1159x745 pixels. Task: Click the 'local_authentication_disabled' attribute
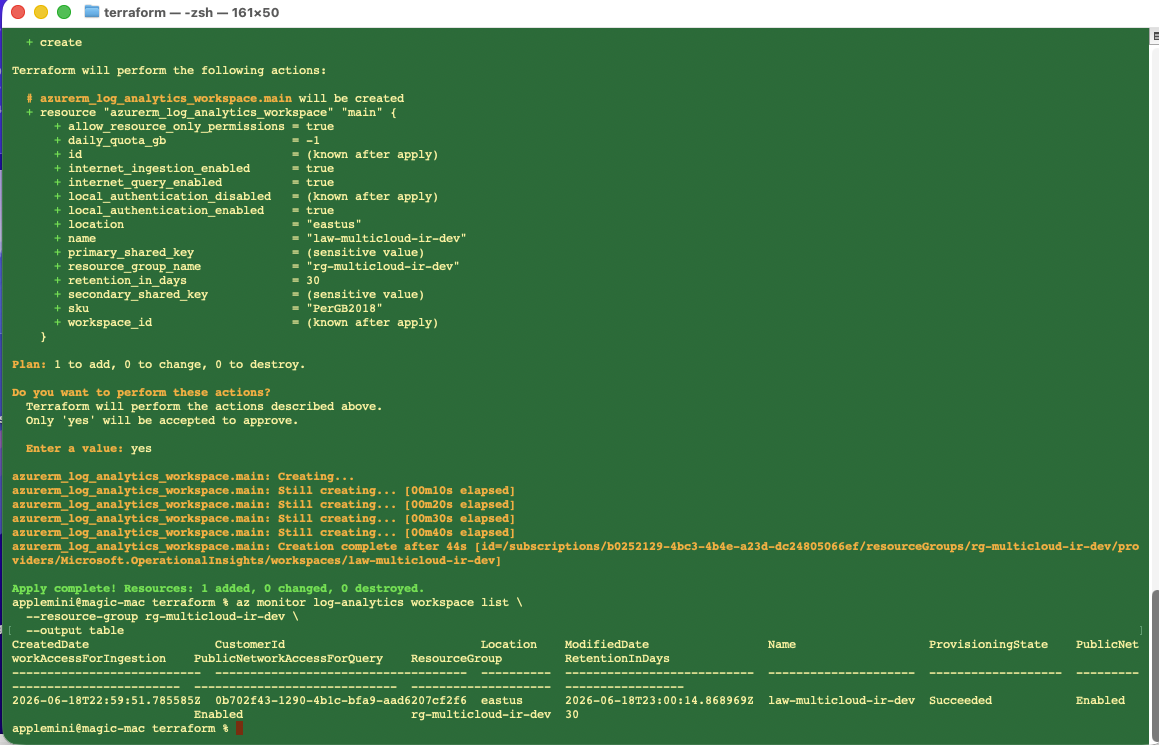pyautogui.click(x=169, y=197)
